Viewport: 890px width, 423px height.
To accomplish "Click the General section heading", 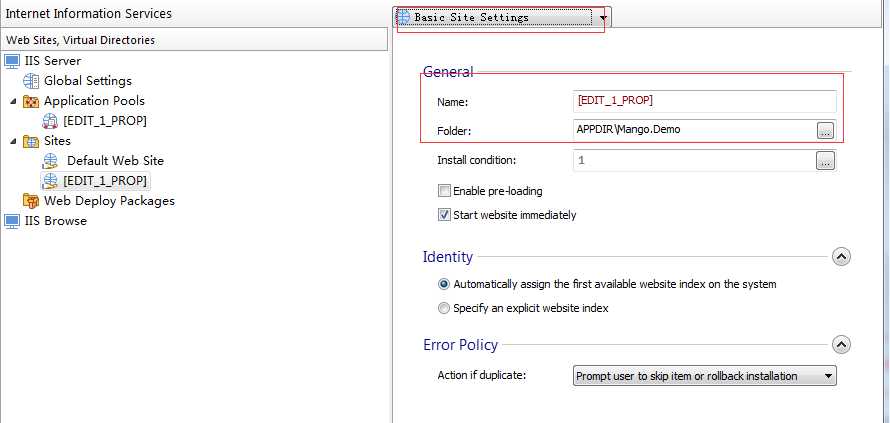I will pos(448,72).
